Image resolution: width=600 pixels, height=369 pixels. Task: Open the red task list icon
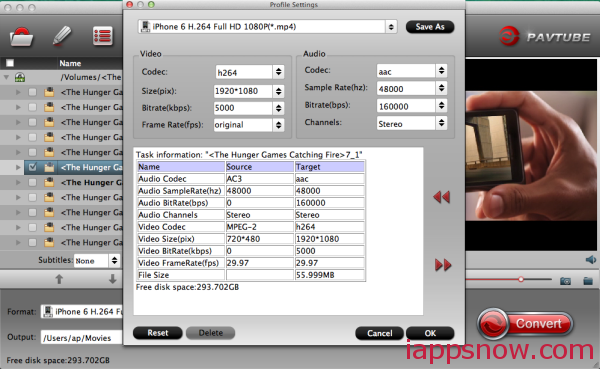coord(103,37)
